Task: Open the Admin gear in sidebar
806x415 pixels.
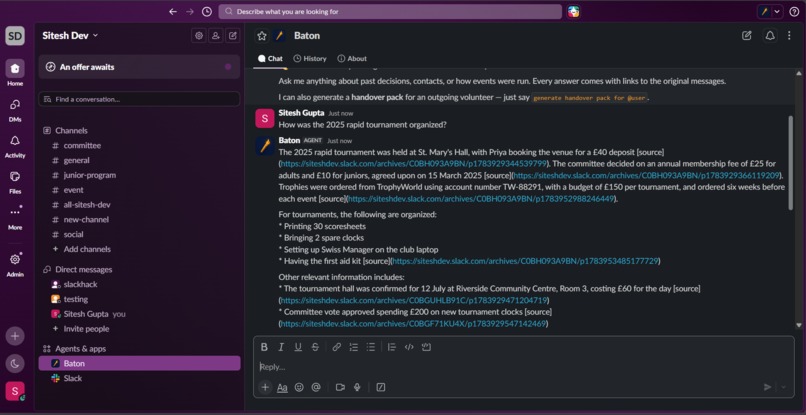Action: click(15, 264)
